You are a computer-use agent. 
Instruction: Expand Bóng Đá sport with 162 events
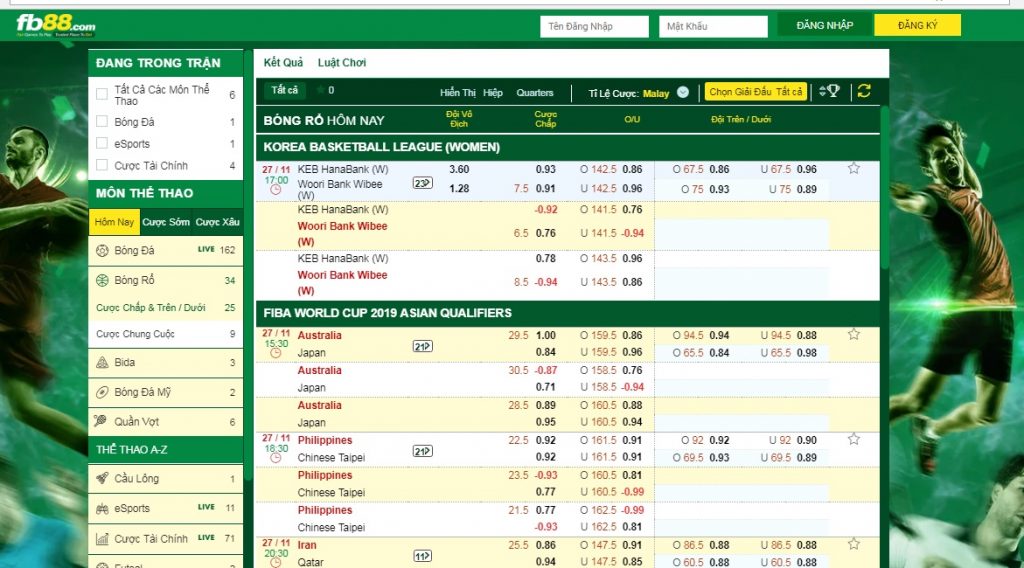click(x=165, y=250)
